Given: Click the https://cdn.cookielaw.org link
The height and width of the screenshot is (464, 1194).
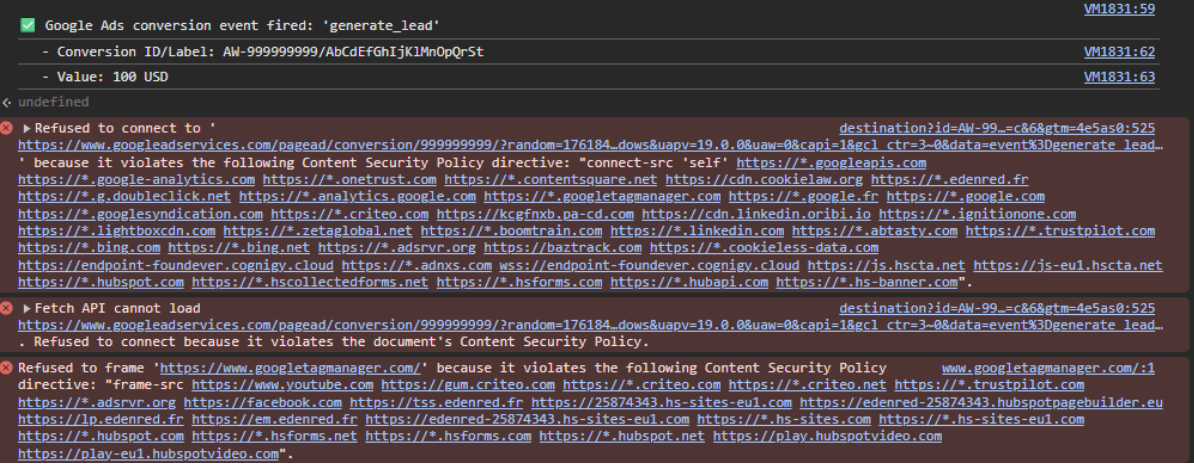Looking at the screenshot, I should pyautogui.click(x=764, y=179).
